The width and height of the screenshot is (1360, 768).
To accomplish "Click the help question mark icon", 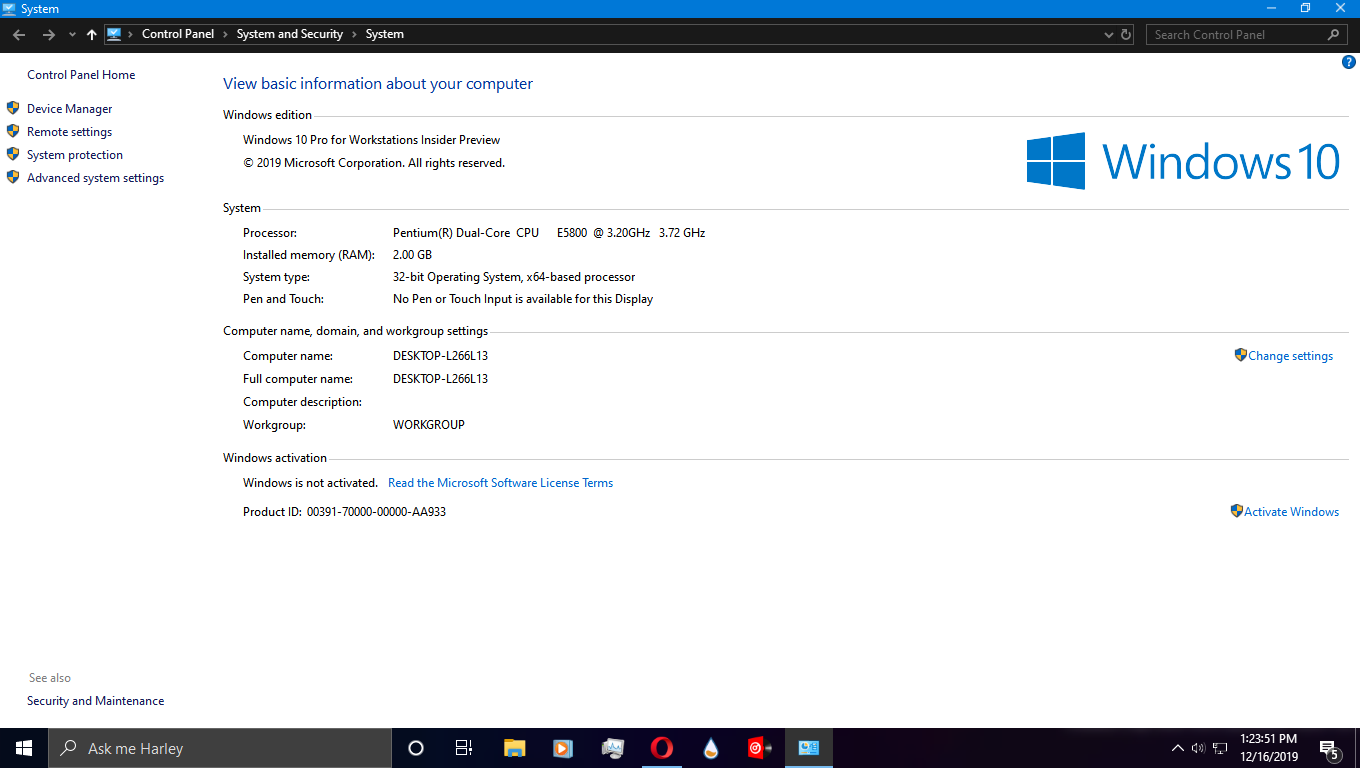I will point(1348,62).
